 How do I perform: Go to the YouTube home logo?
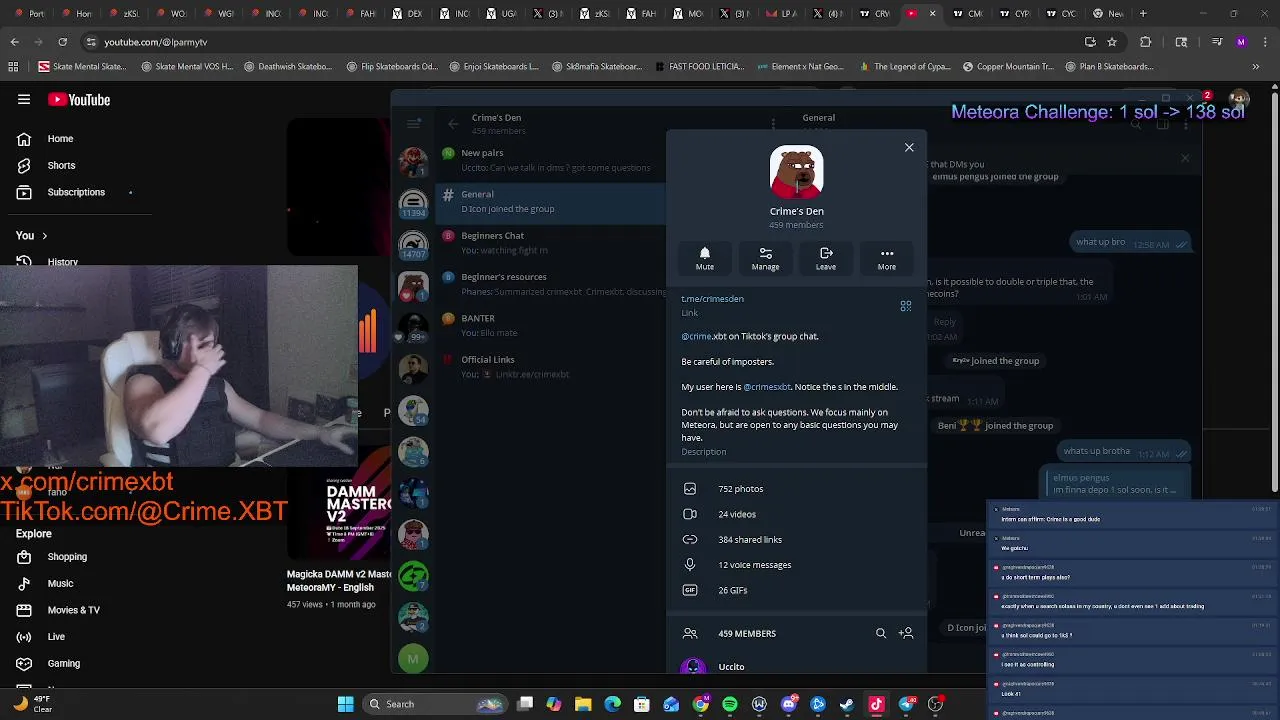[79, 100]
